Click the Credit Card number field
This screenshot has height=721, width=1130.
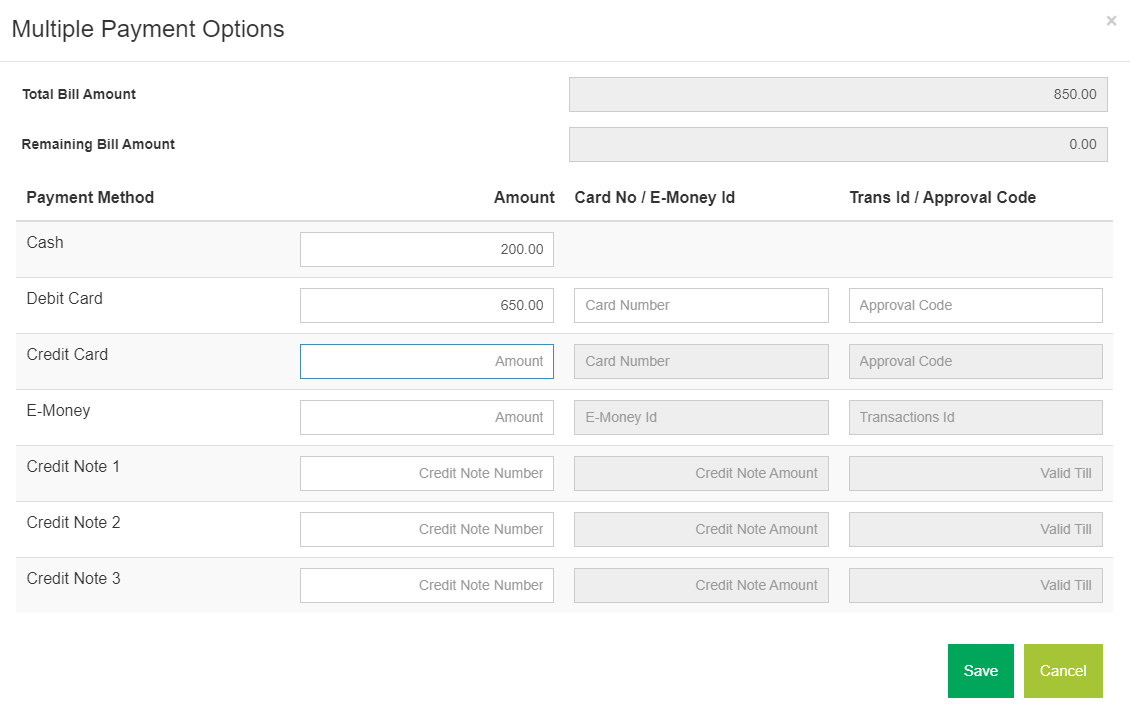point(701,362)
